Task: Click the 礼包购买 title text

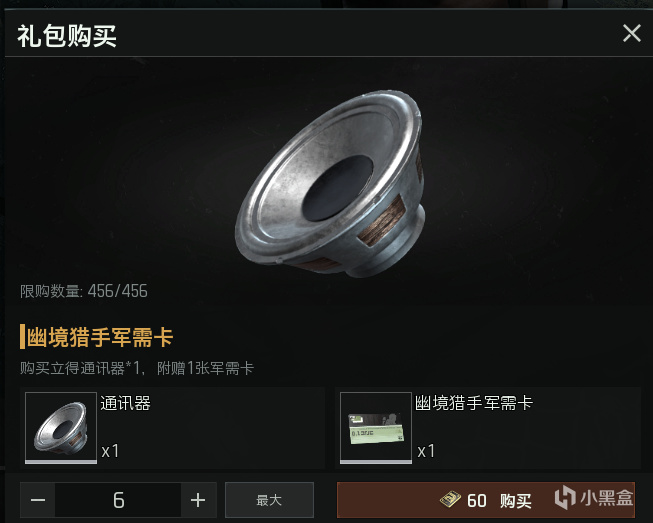Action: click(67, 35)
